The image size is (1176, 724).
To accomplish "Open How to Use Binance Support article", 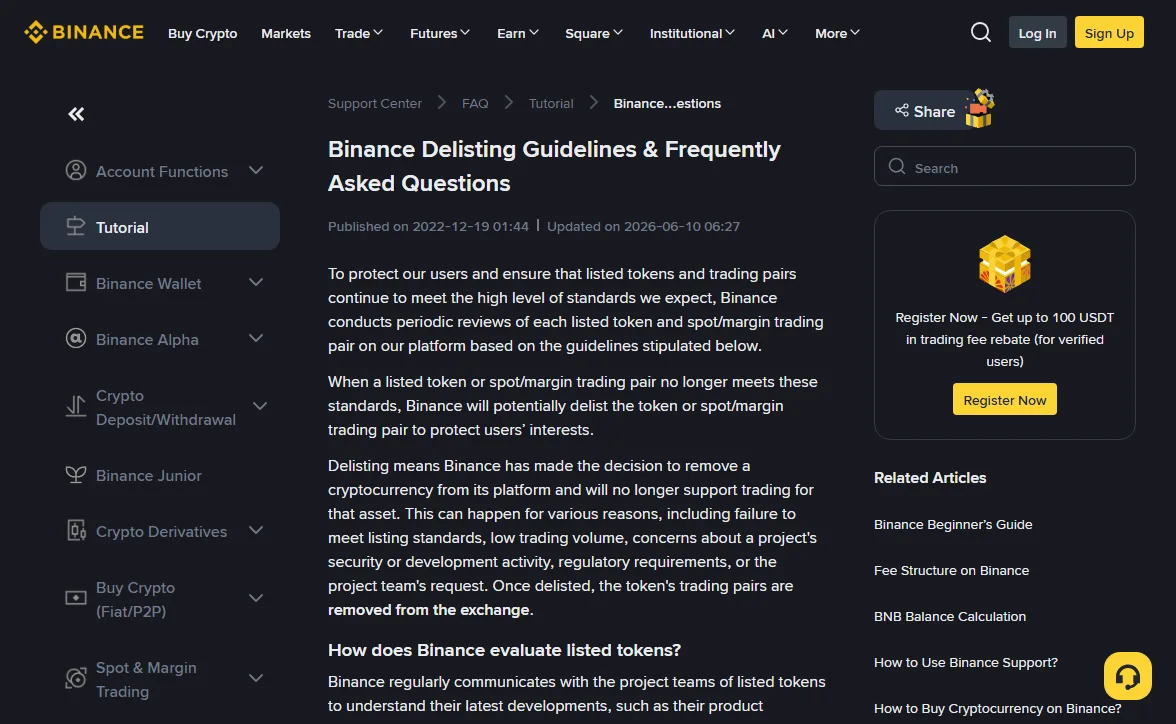I will coord(965,662).
